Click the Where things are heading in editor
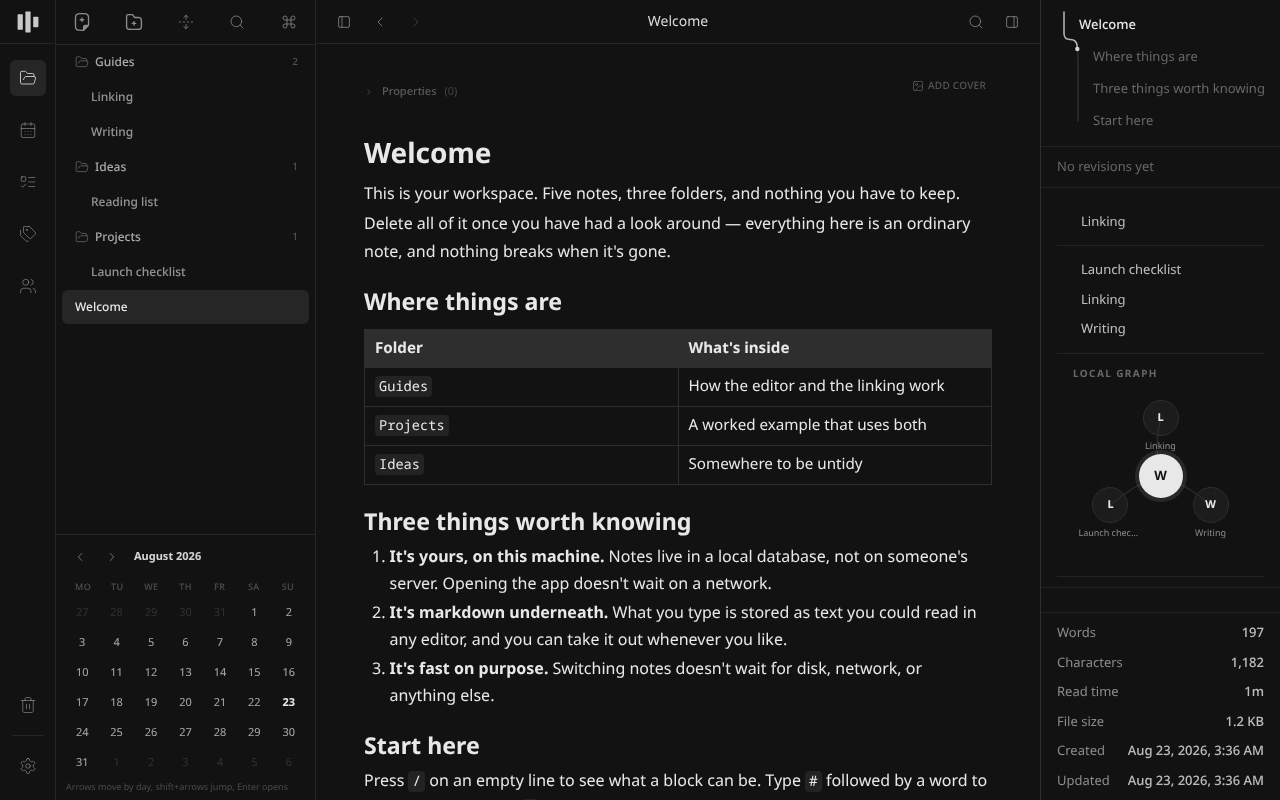The width and height of the screenshot is (1280, 800). [x=463, y=302]
